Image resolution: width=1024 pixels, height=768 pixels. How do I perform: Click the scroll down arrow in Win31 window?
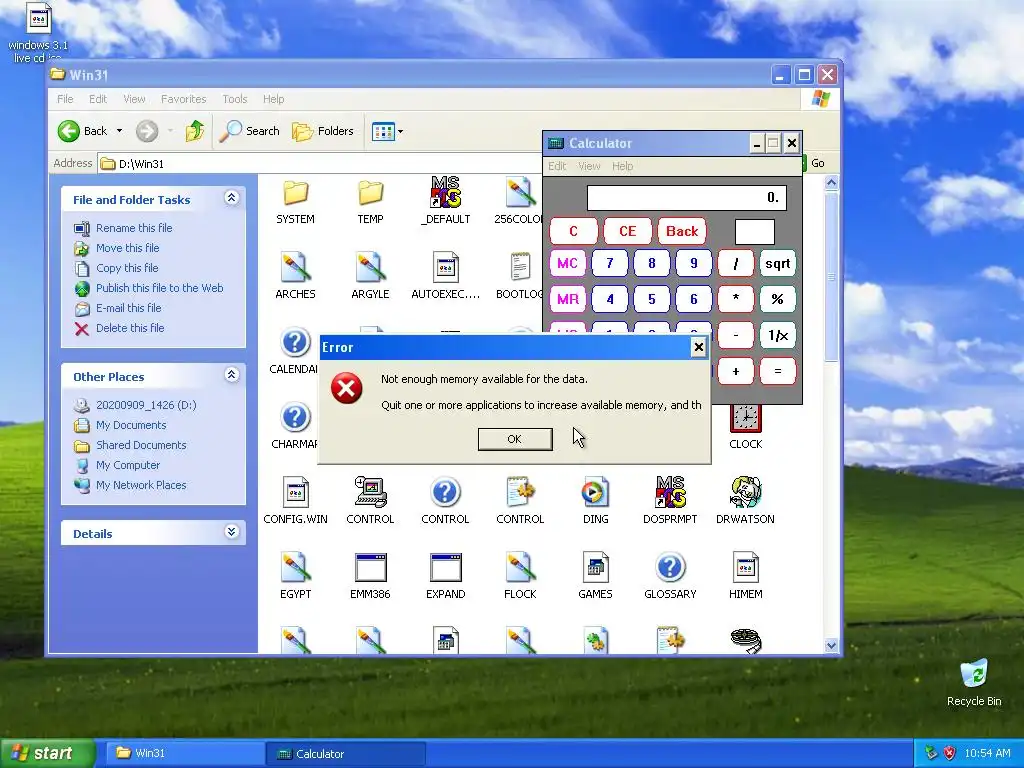coord(831,645)
